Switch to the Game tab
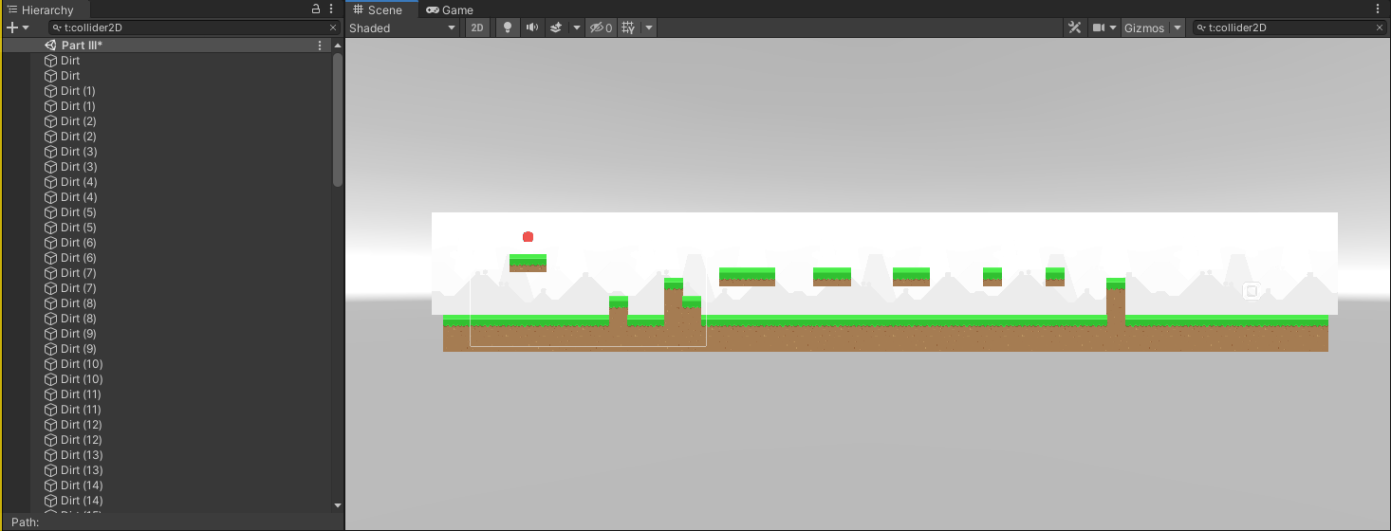This screenshot has width=1391, height=531. 449,10
